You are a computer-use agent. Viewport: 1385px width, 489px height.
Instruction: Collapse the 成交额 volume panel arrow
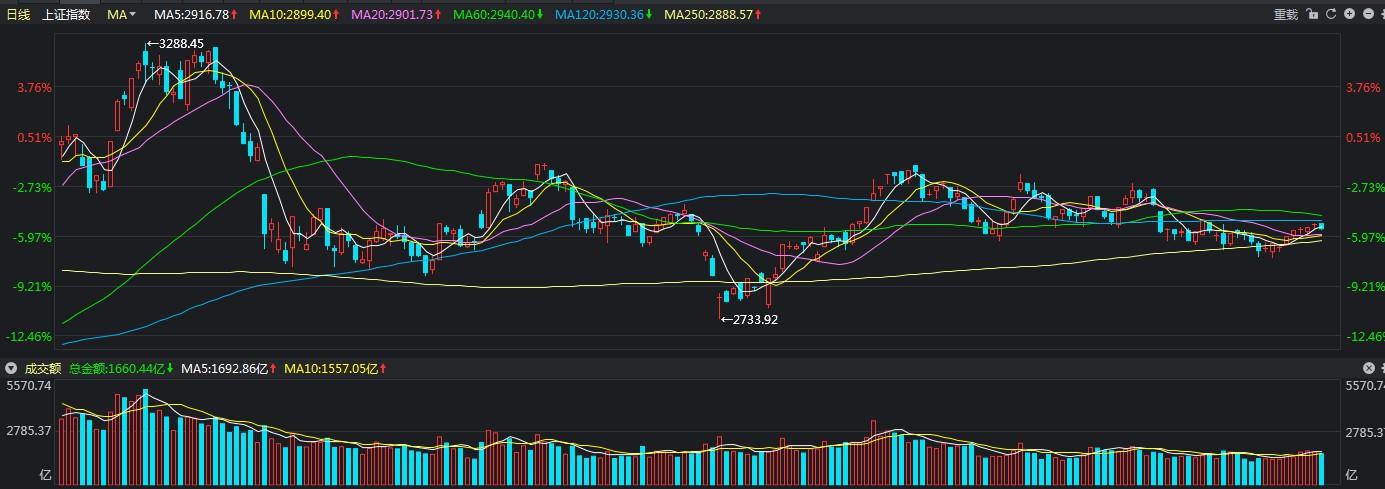point(11,368)
